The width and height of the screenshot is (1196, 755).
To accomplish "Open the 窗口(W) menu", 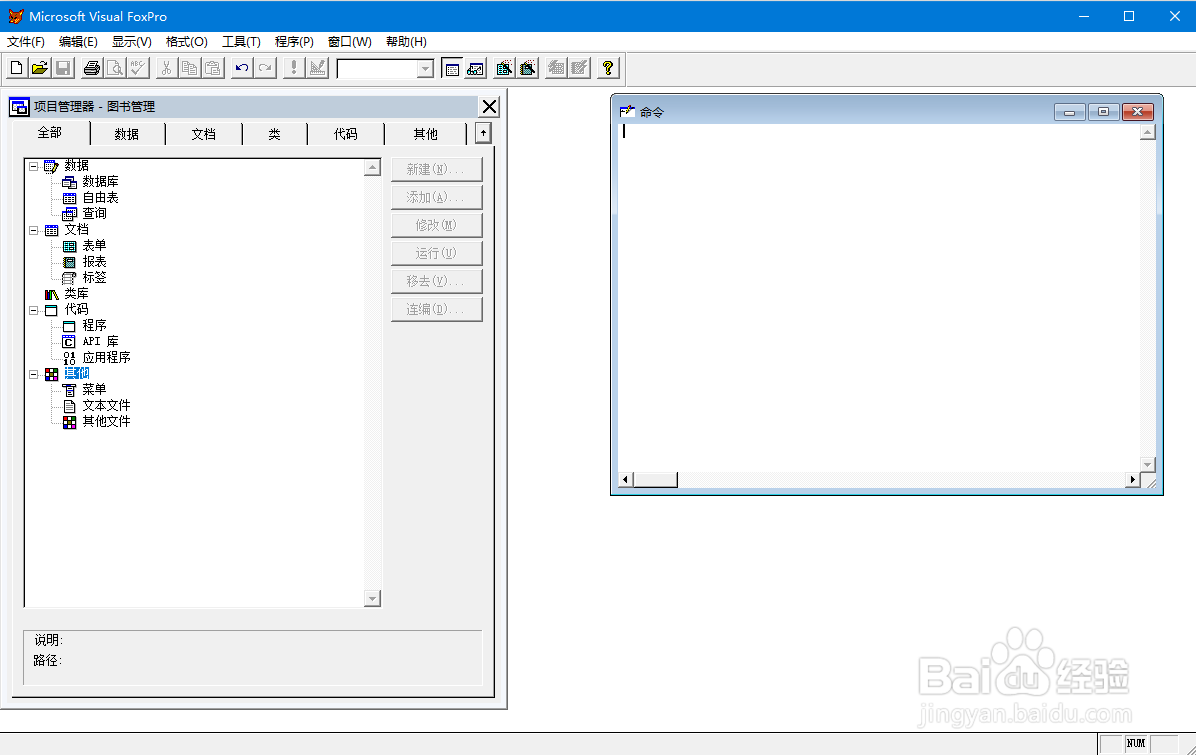I will click(349, 42).
